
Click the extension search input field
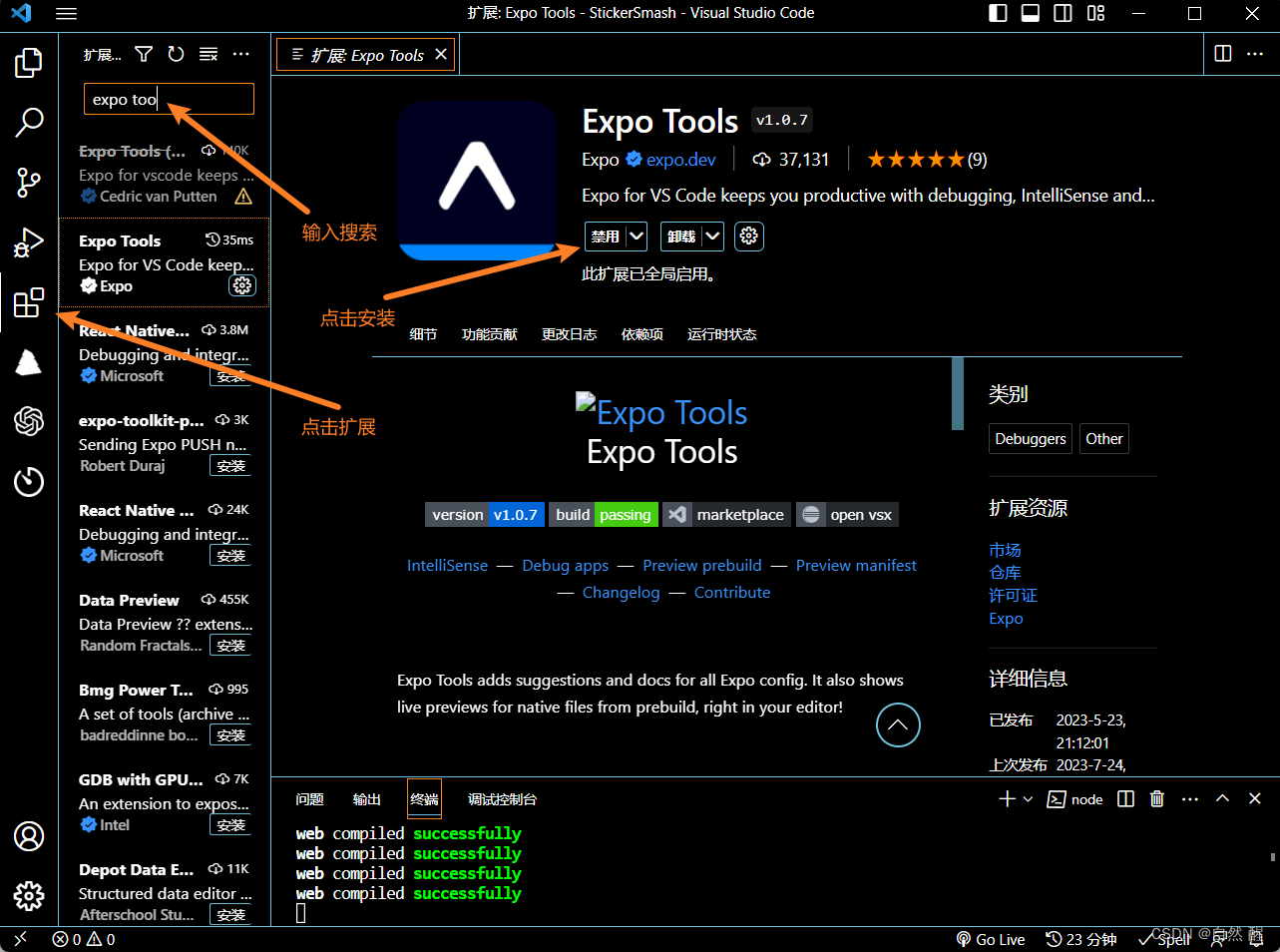169,99
